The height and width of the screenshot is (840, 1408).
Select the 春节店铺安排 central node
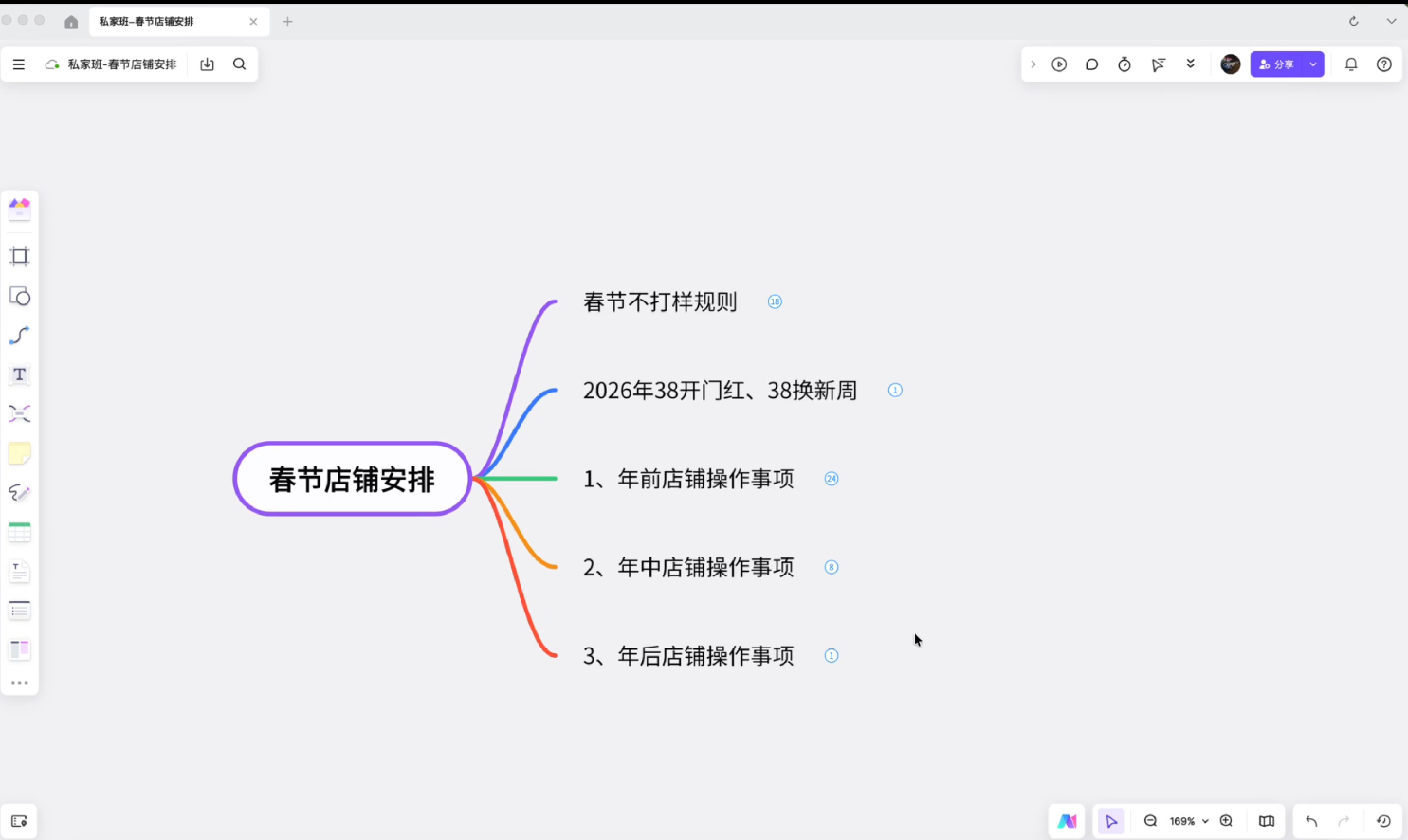pyautogui.click(x=352, y=479)
